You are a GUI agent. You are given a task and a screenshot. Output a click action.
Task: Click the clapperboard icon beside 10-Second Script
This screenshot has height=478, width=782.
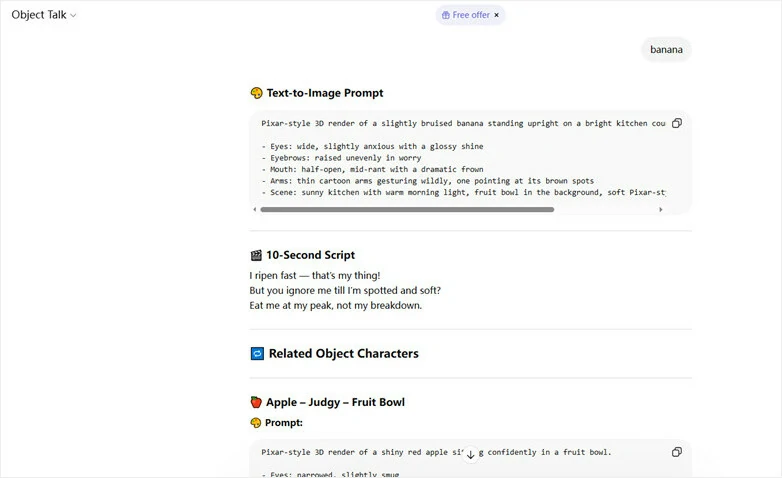coord(256,255)
